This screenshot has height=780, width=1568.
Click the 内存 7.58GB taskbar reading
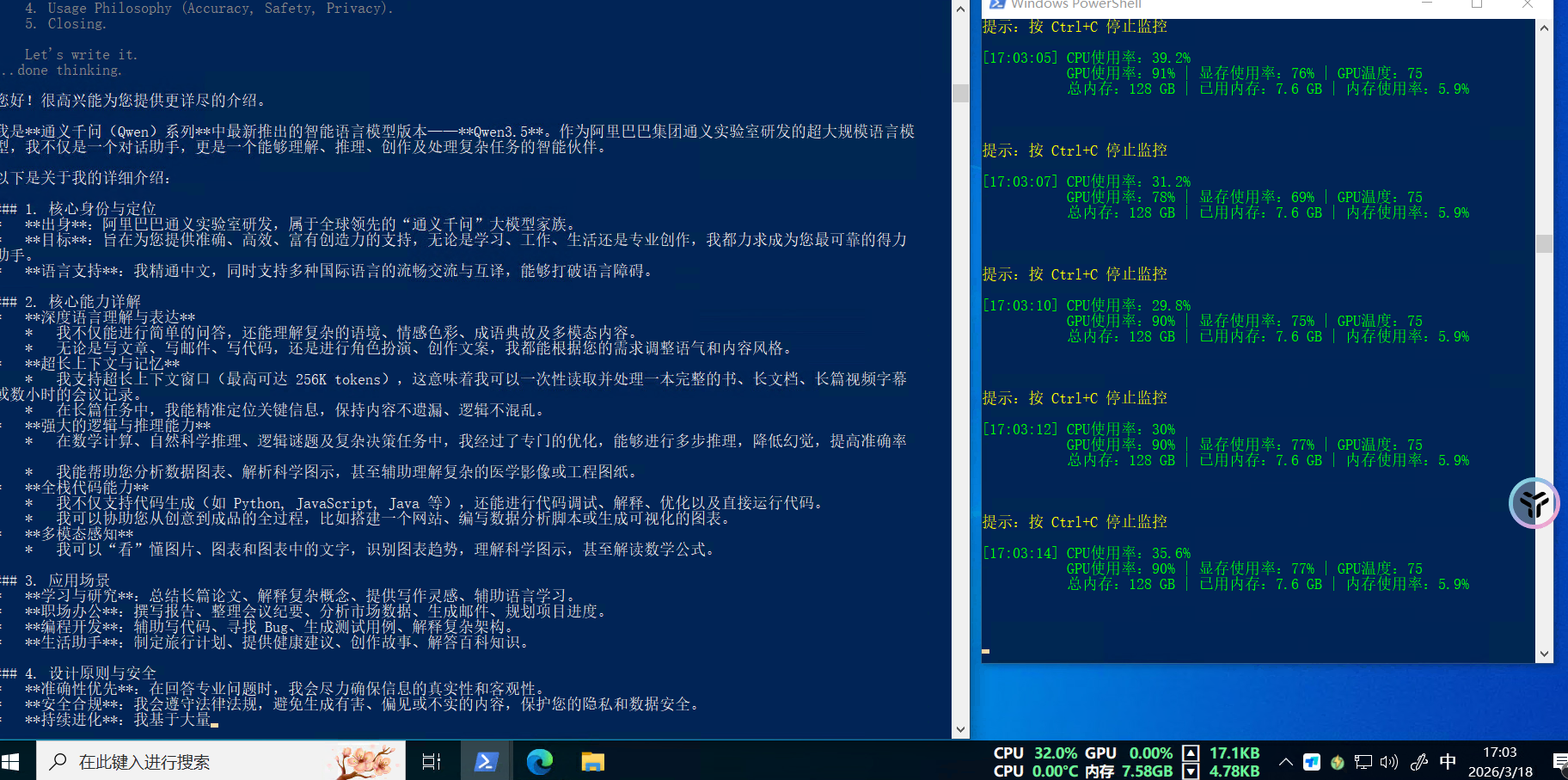click(x=1129, y=771)
